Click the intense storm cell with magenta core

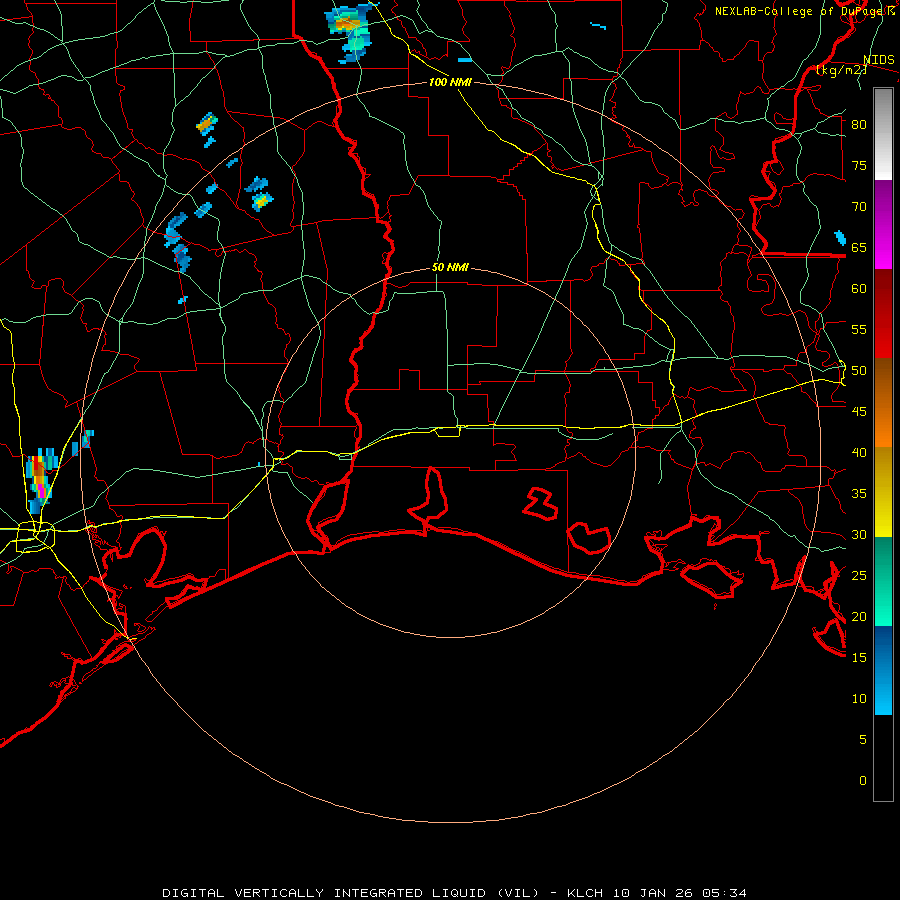(40, 481)
